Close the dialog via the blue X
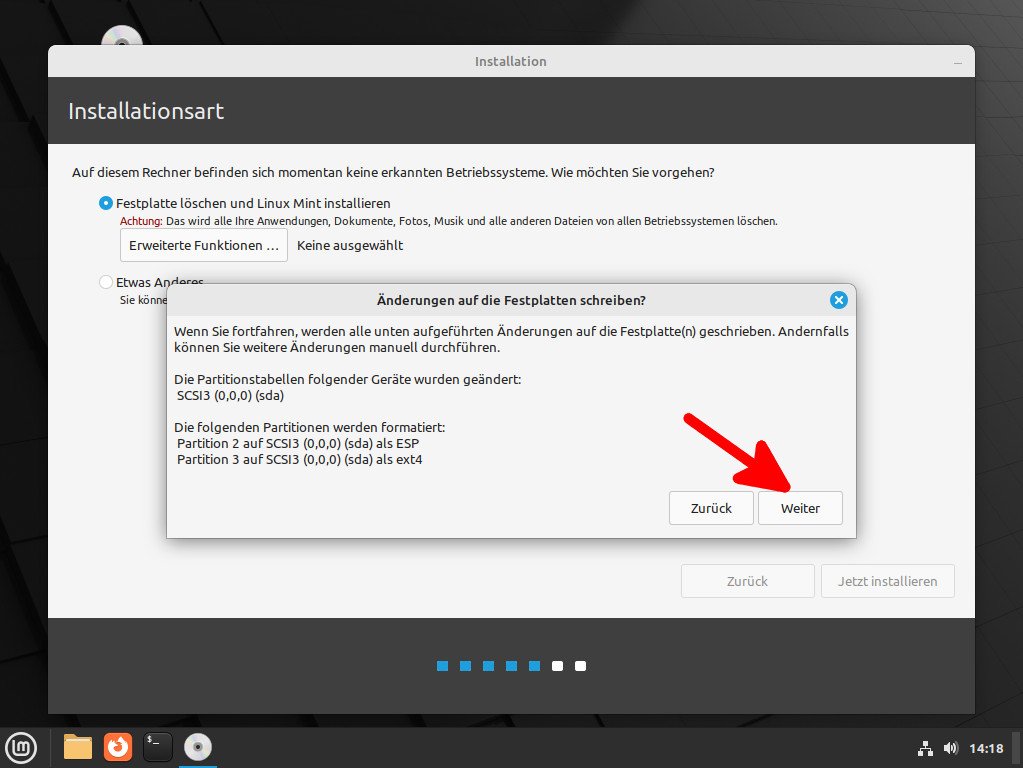Screen dimensions: 1023x768 [x=838, y=299]
